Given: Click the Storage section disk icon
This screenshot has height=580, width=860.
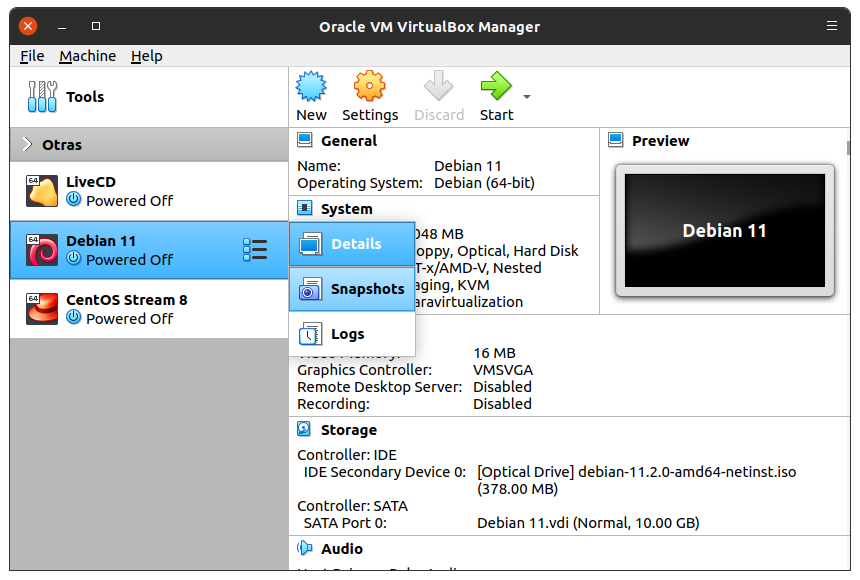Looking at the screenshot, I should (305, 430).
